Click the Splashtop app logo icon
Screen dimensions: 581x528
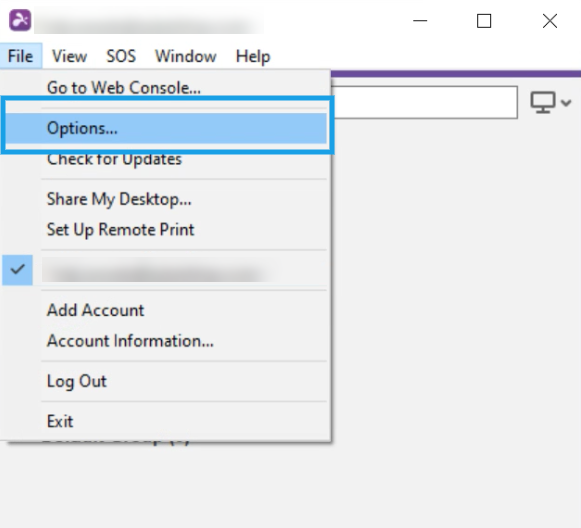click(x=20, y=20)
